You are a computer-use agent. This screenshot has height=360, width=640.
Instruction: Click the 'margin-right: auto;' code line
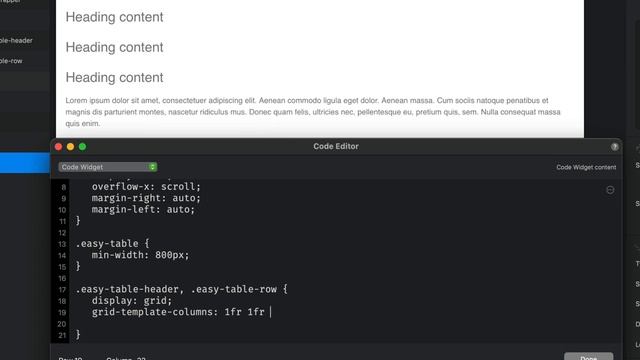click(x=146, y=198)
